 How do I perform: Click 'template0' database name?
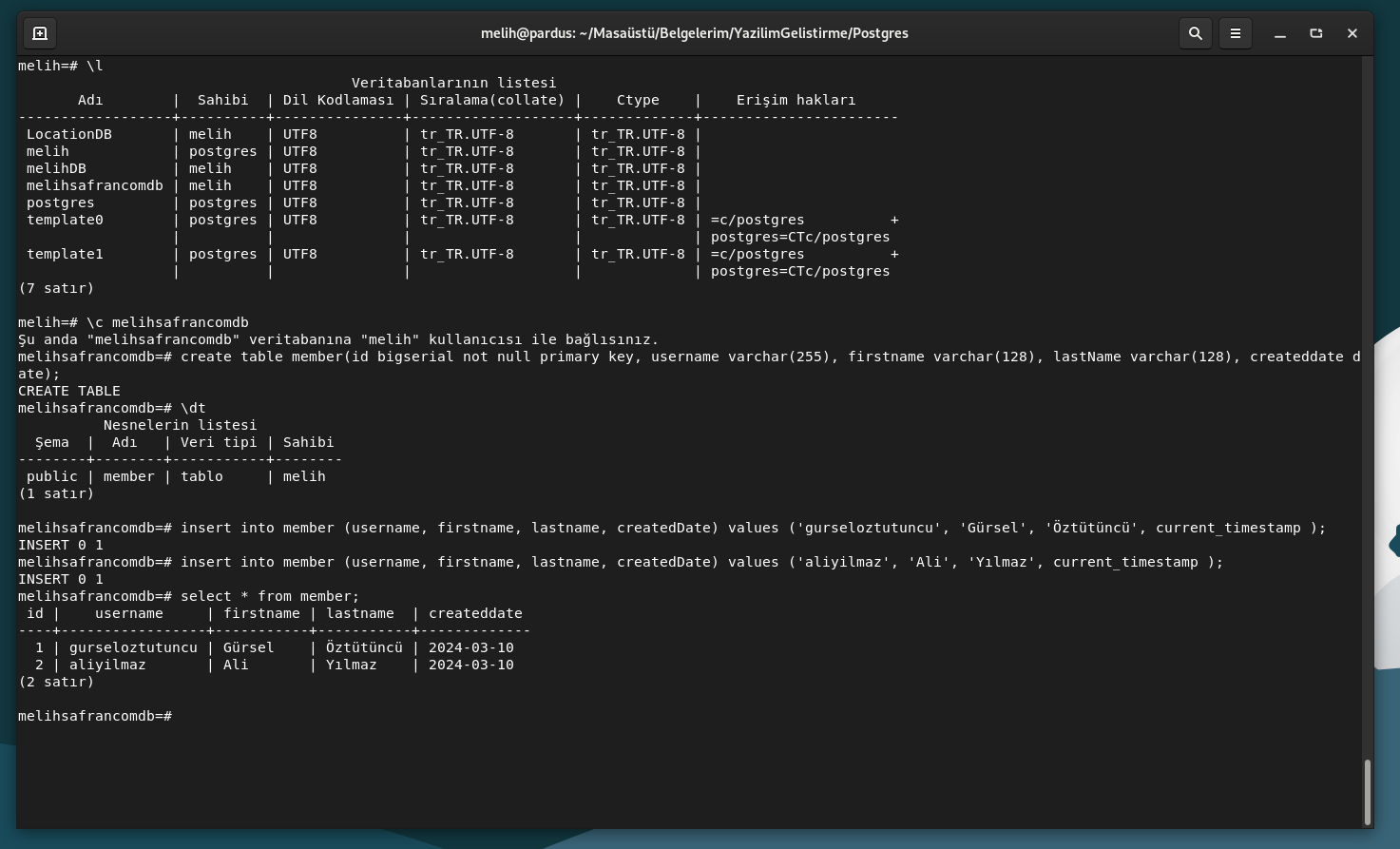pos(65,220)
